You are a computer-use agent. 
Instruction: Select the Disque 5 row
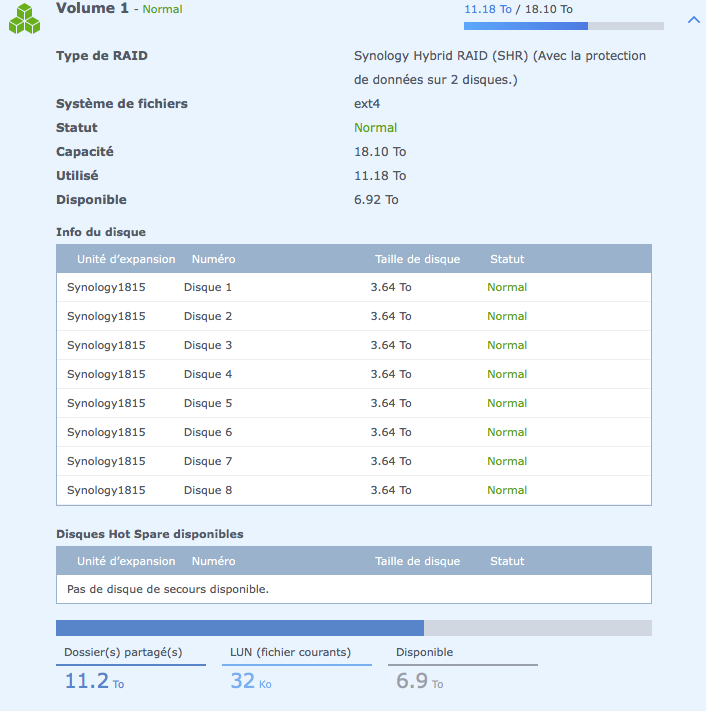(353, 404)
